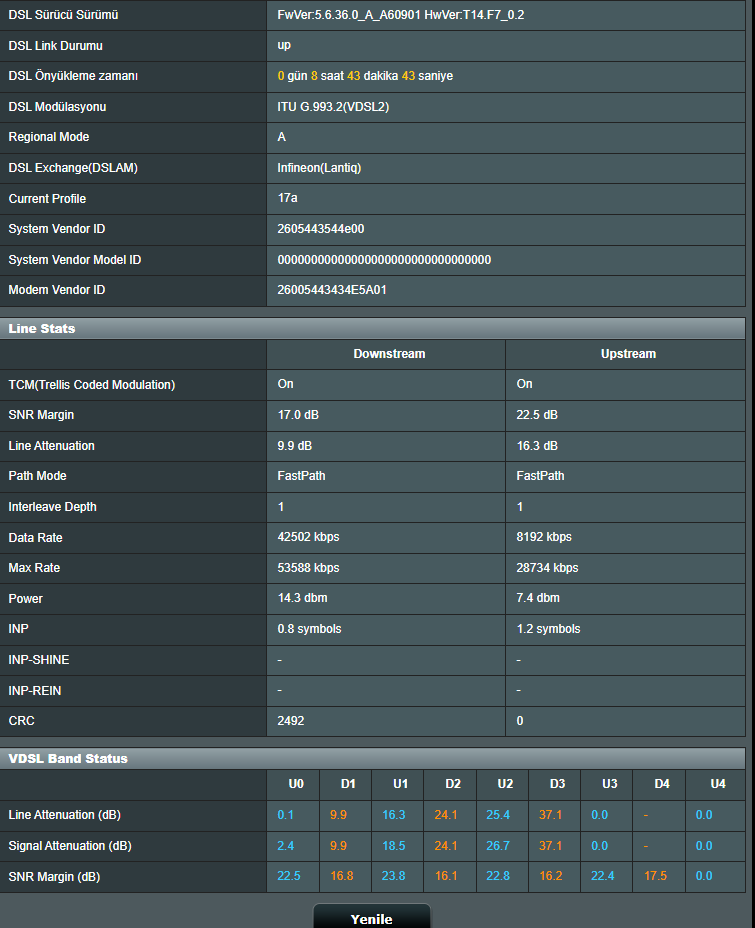This screenshot has height=928, width=755.
Task: Click the downstream CRC count 2492
Action: [291, 720]
